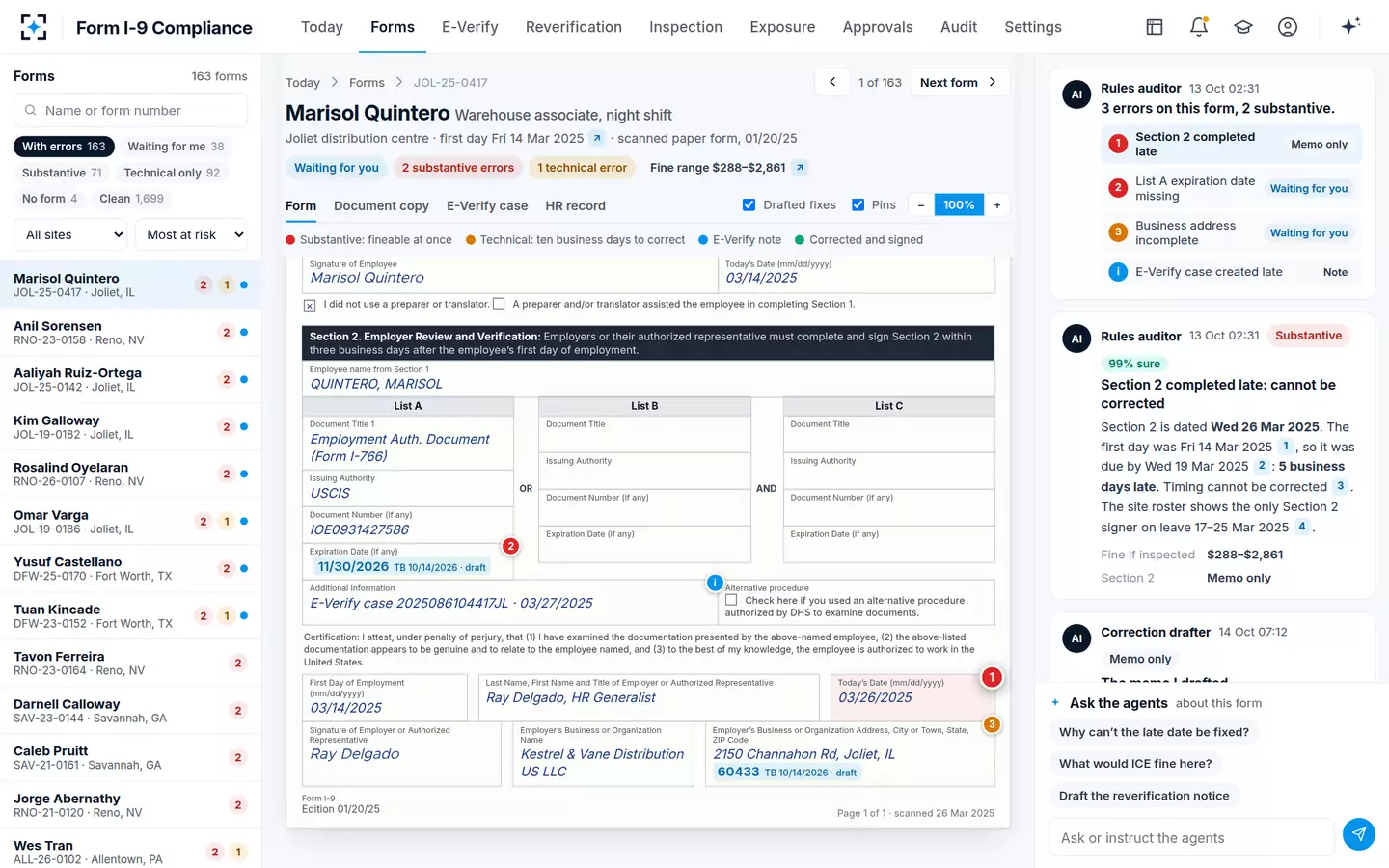
Task: Click the Name or form number search field
Action: (130, 111)
